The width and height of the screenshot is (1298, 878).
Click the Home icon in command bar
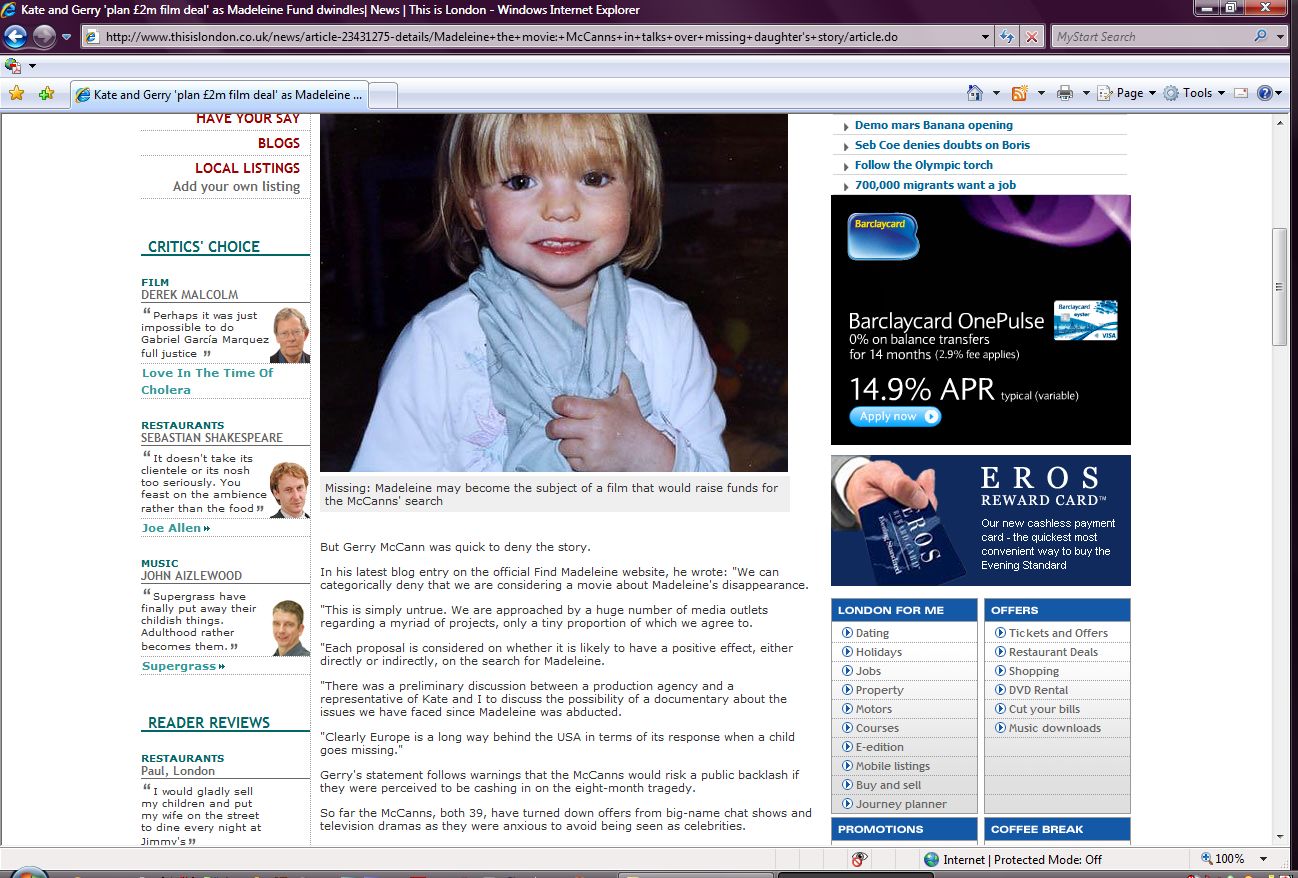[x=975, y=93]
